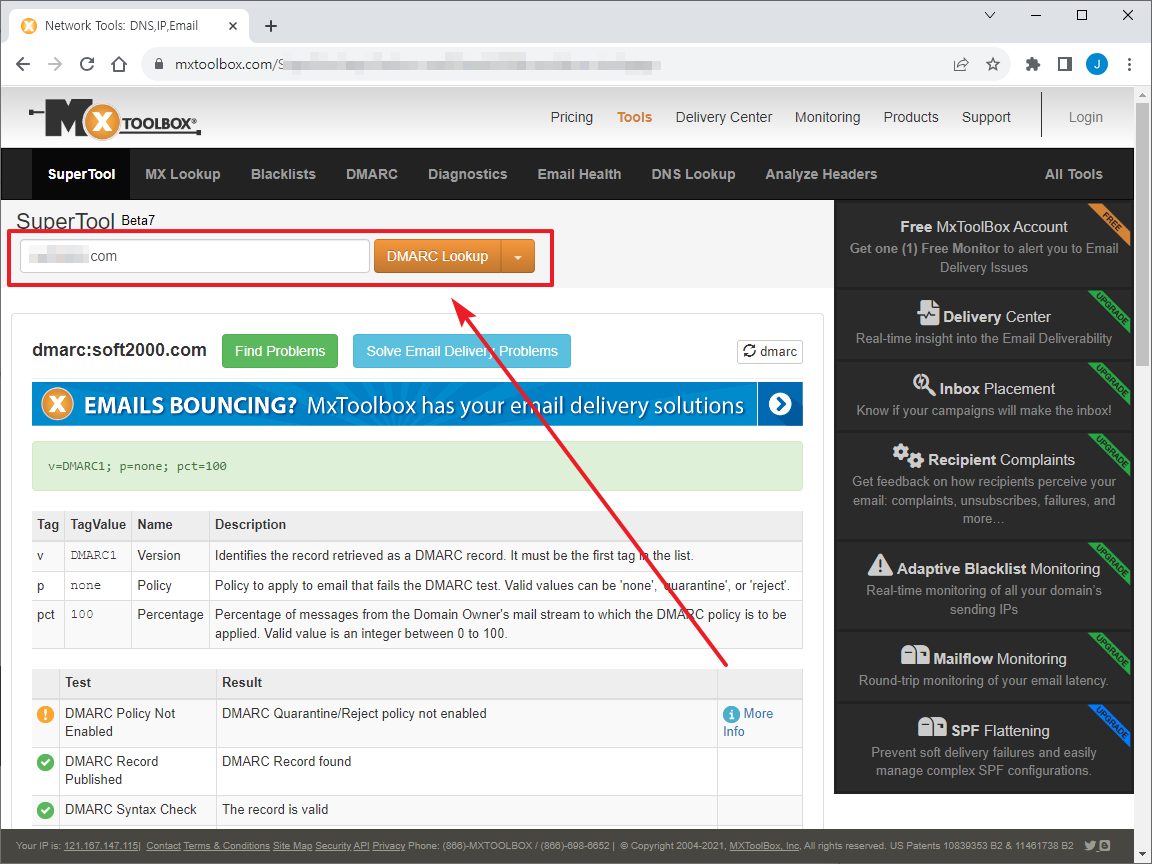Screen dimensions: 1152x864
Task: Click the share page icon in address bar
Action: [x=961, y=65]
